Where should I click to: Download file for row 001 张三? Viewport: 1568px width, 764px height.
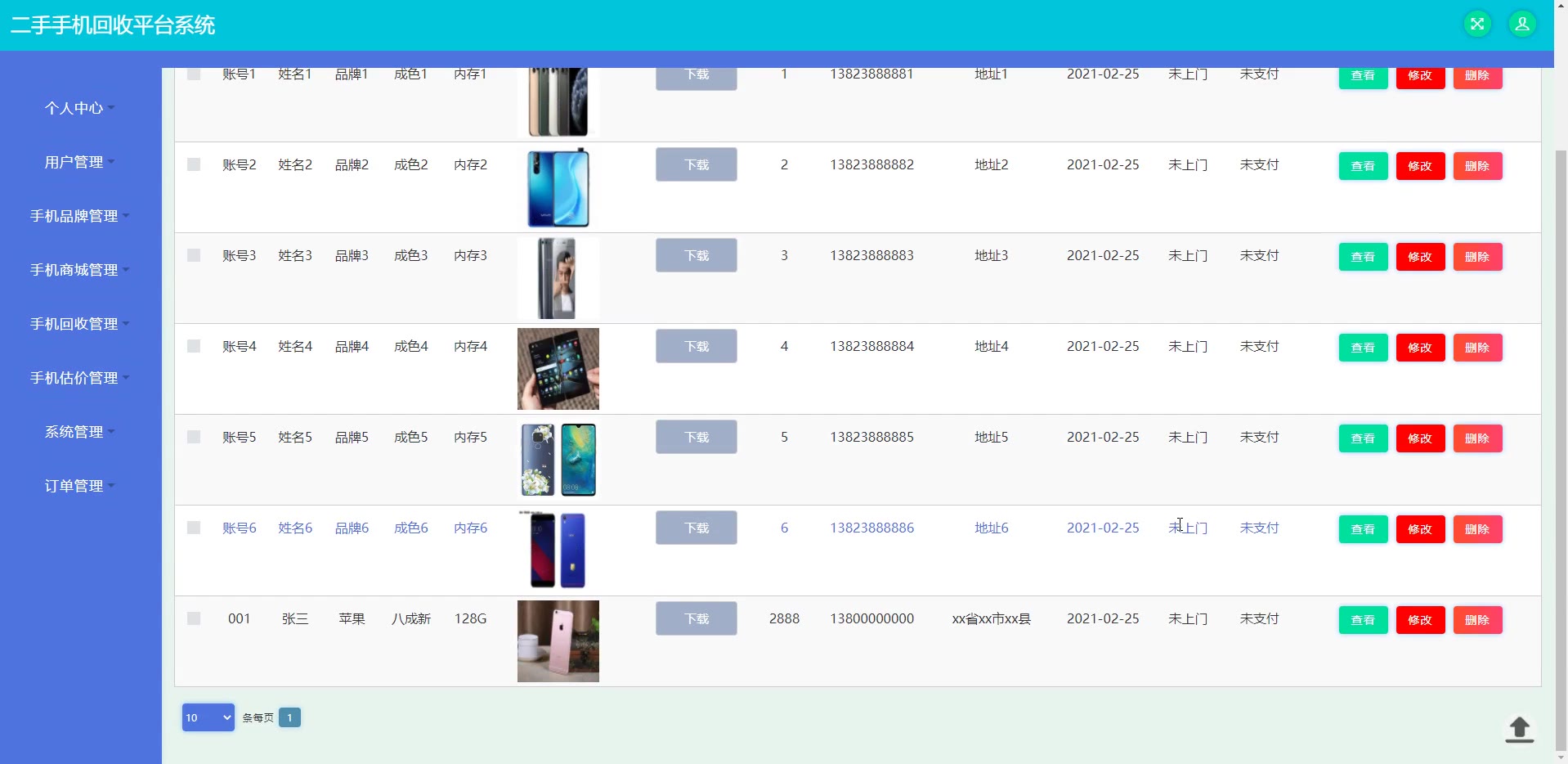point(697,618)
